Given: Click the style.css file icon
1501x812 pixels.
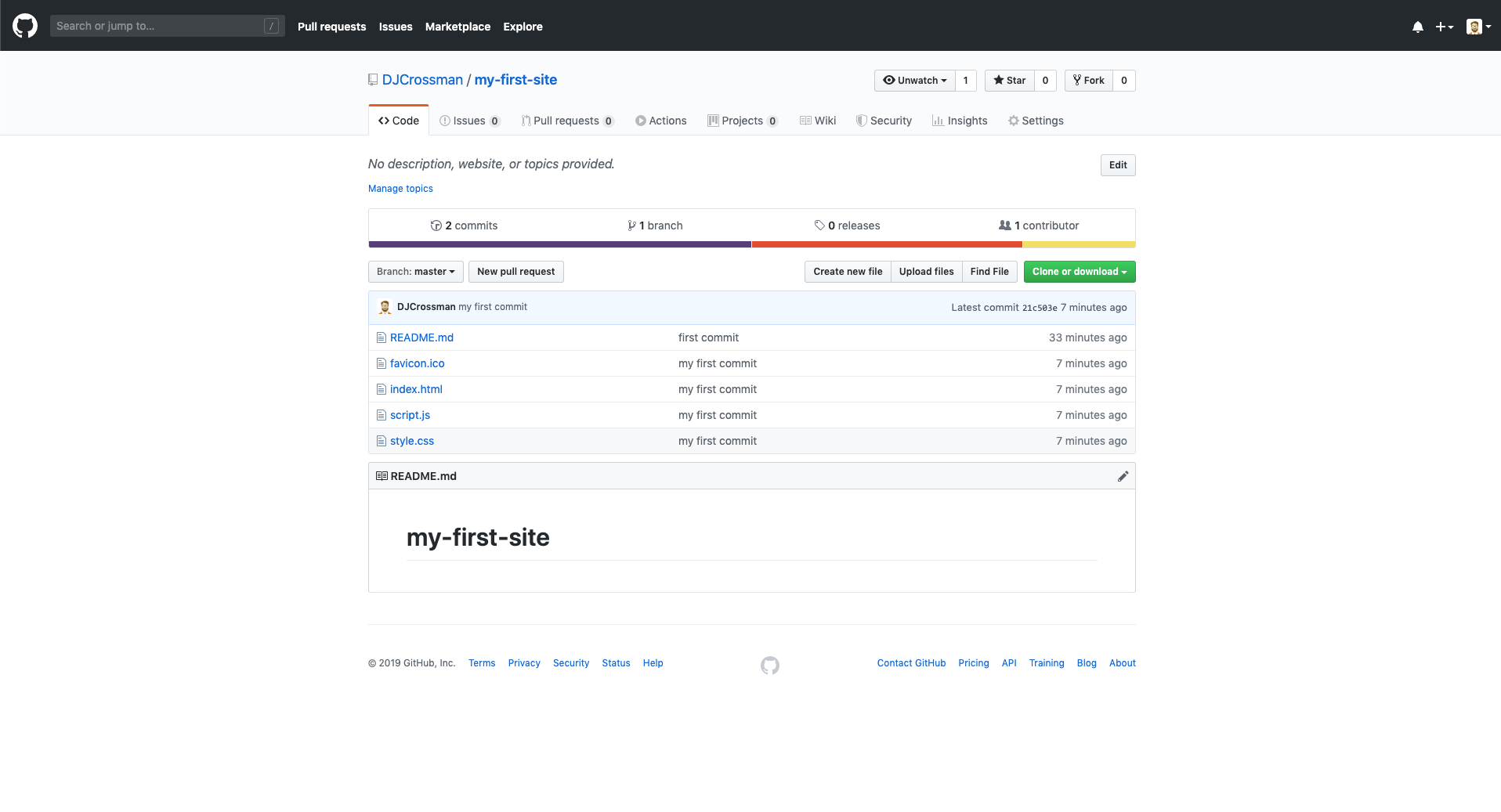Looking at the screenshot, I should coord(382,441).
